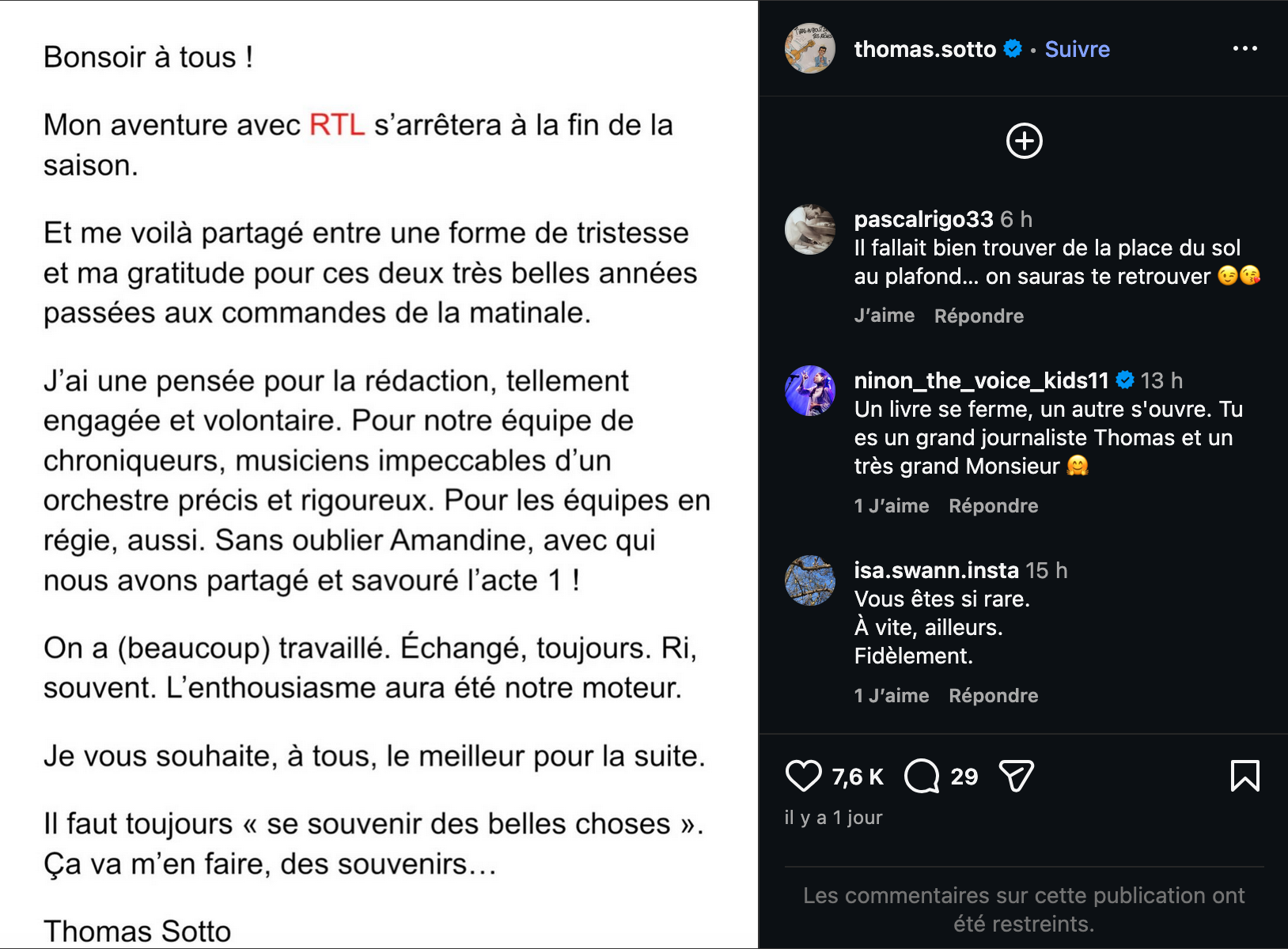Like pascalrigo33's comment with J'aime

pos(884,316)
